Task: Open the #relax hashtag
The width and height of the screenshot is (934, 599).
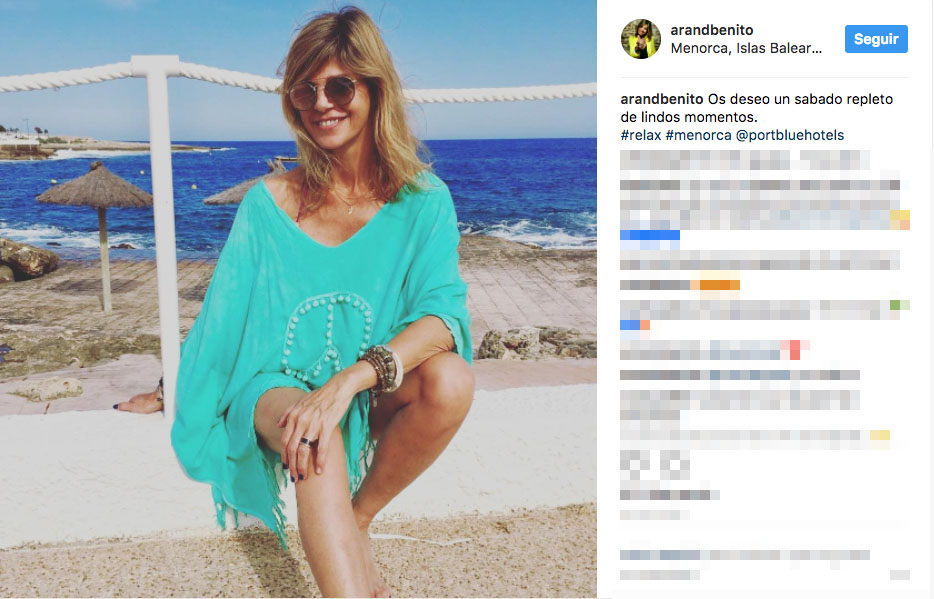Action: 641,135
